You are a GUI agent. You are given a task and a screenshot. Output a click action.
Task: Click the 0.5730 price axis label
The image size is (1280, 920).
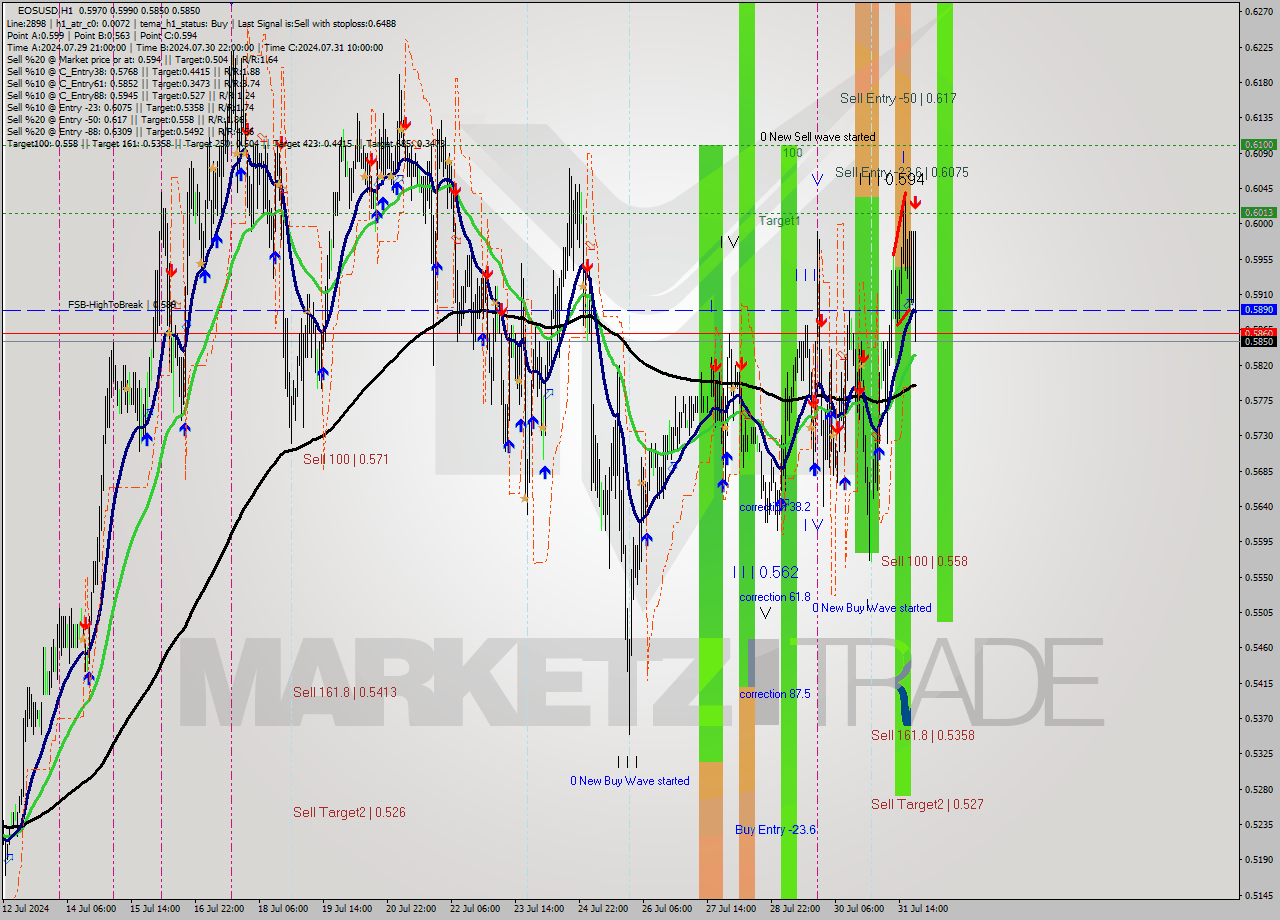coord(1258,436)
